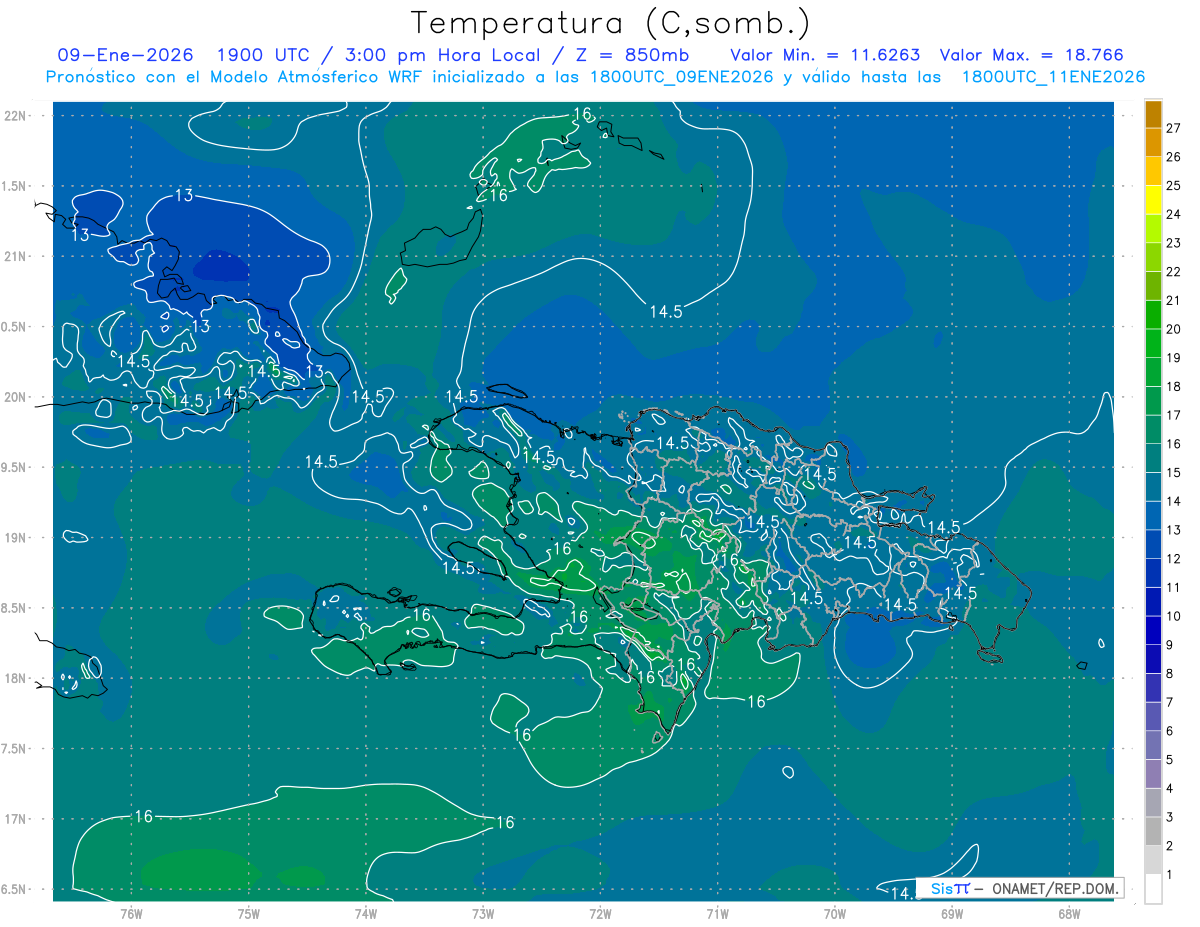Click legend value "3" on color scale
This screenshot has width=1200, height=927.
tap(1170, 817)
